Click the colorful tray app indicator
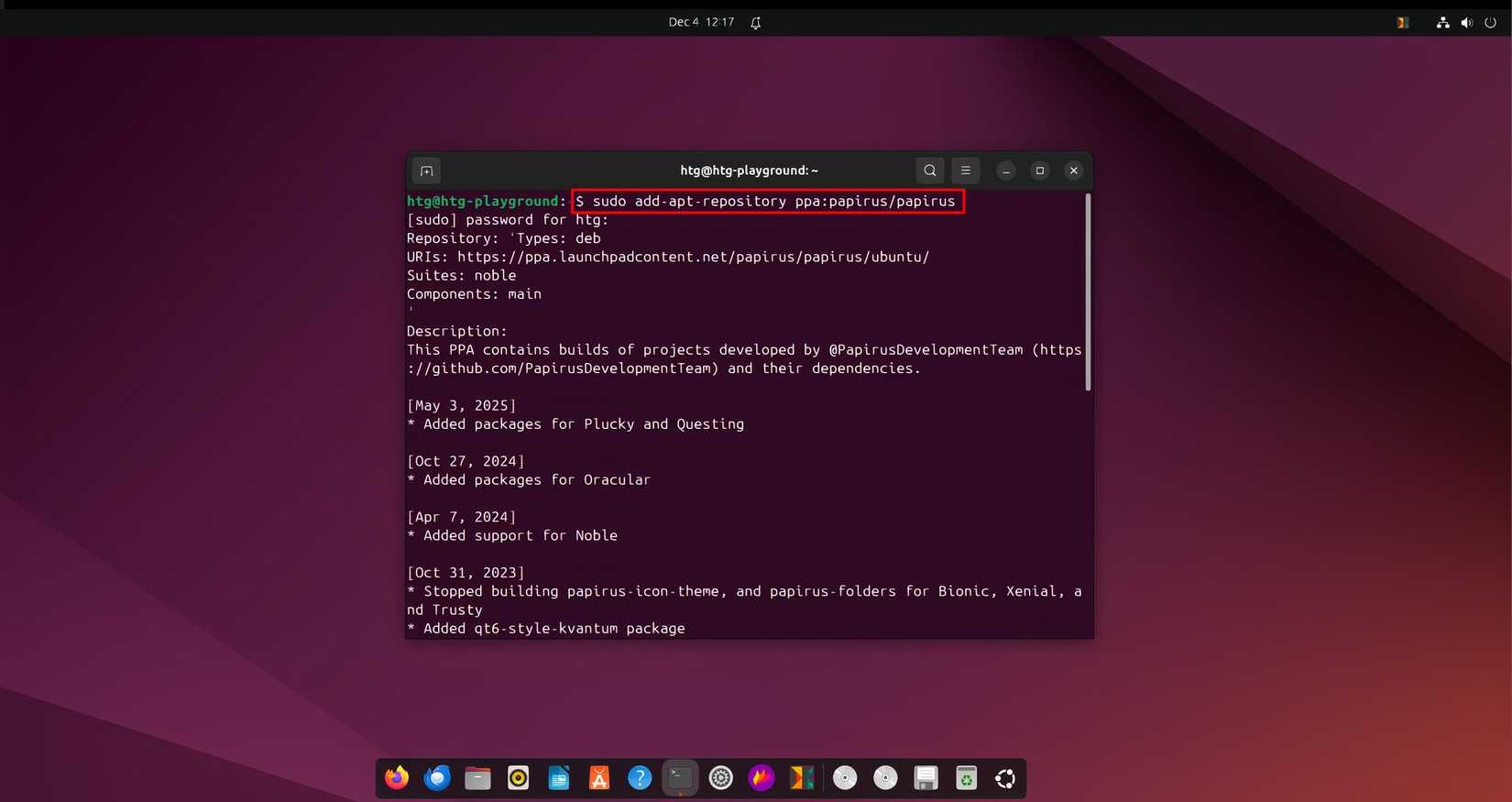This screenshot has height=802, width=1512. click(x=1402, y=23)
